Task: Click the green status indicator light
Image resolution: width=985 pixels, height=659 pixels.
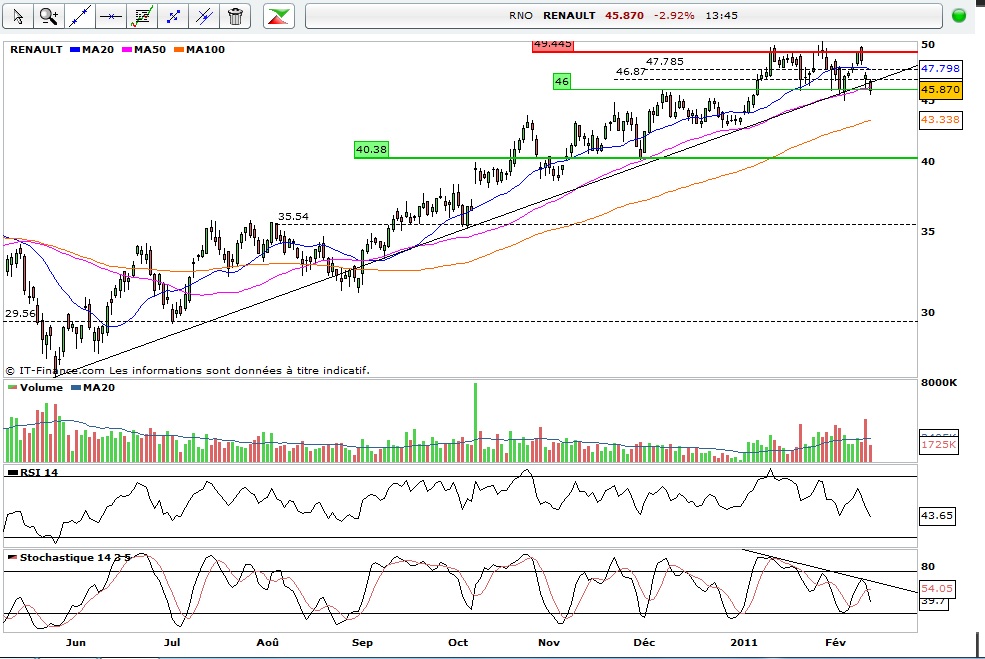Action: point(959,16)
